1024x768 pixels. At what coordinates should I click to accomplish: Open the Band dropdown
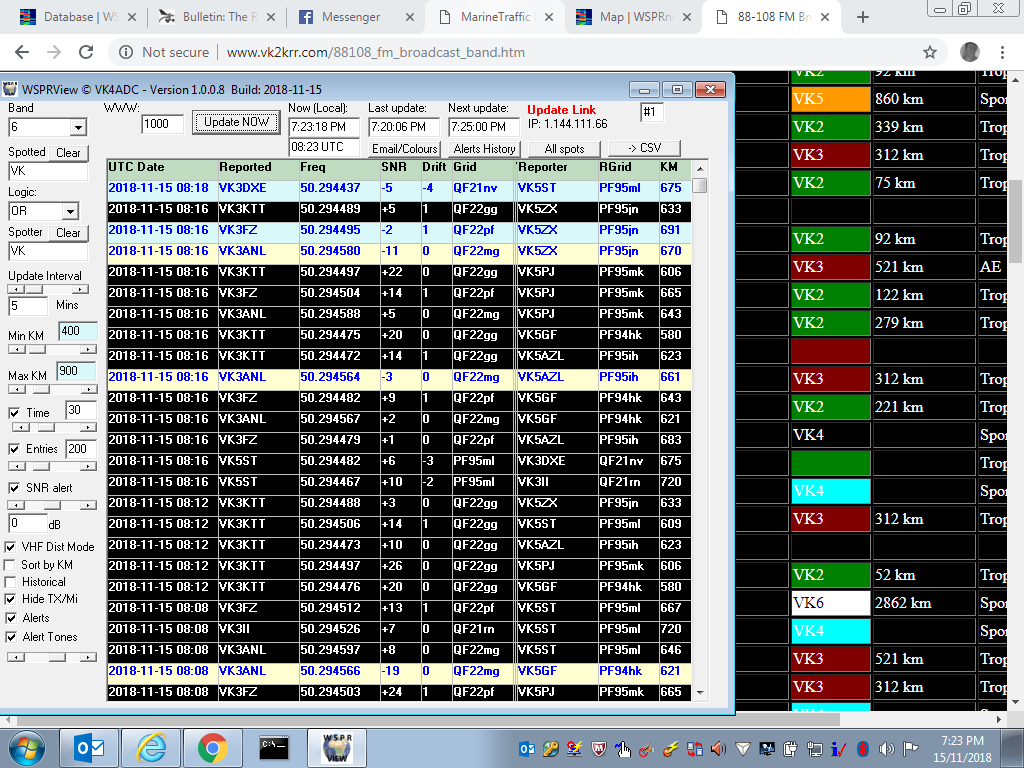point(77,128)
